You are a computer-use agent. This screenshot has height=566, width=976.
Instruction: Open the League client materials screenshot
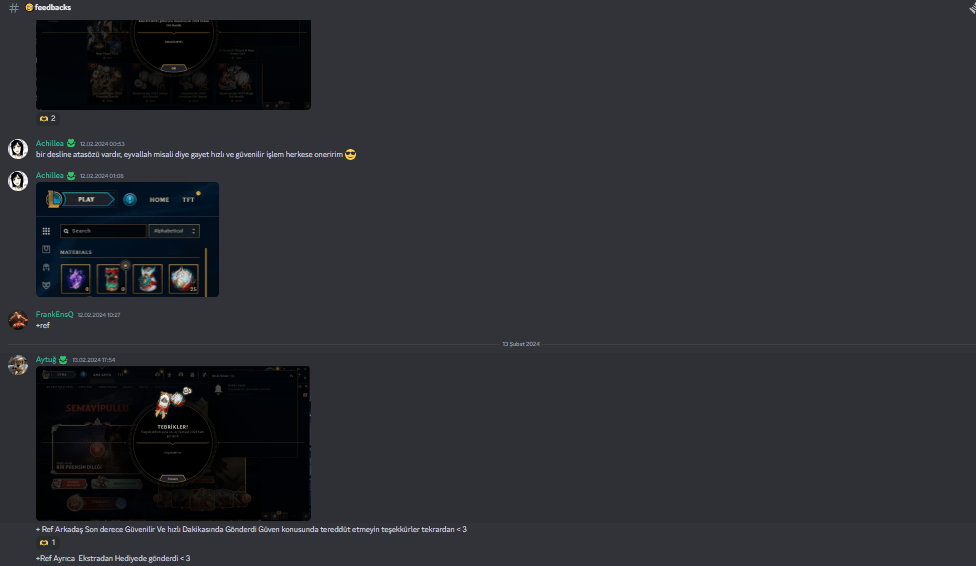pyautogui.click(x=127, y=239)
